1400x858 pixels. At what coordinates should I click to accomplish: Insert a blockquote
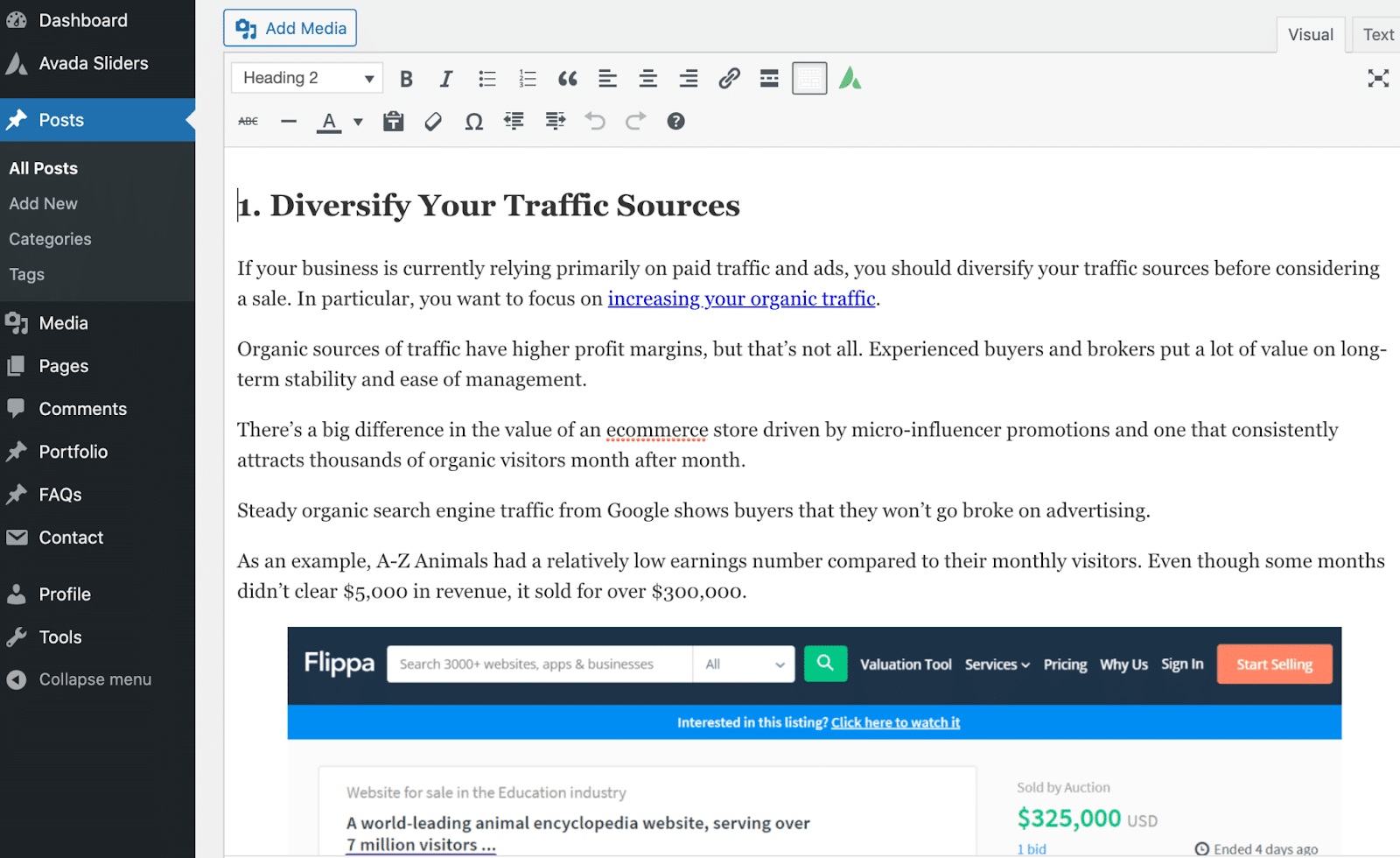(x=567, y=78)
